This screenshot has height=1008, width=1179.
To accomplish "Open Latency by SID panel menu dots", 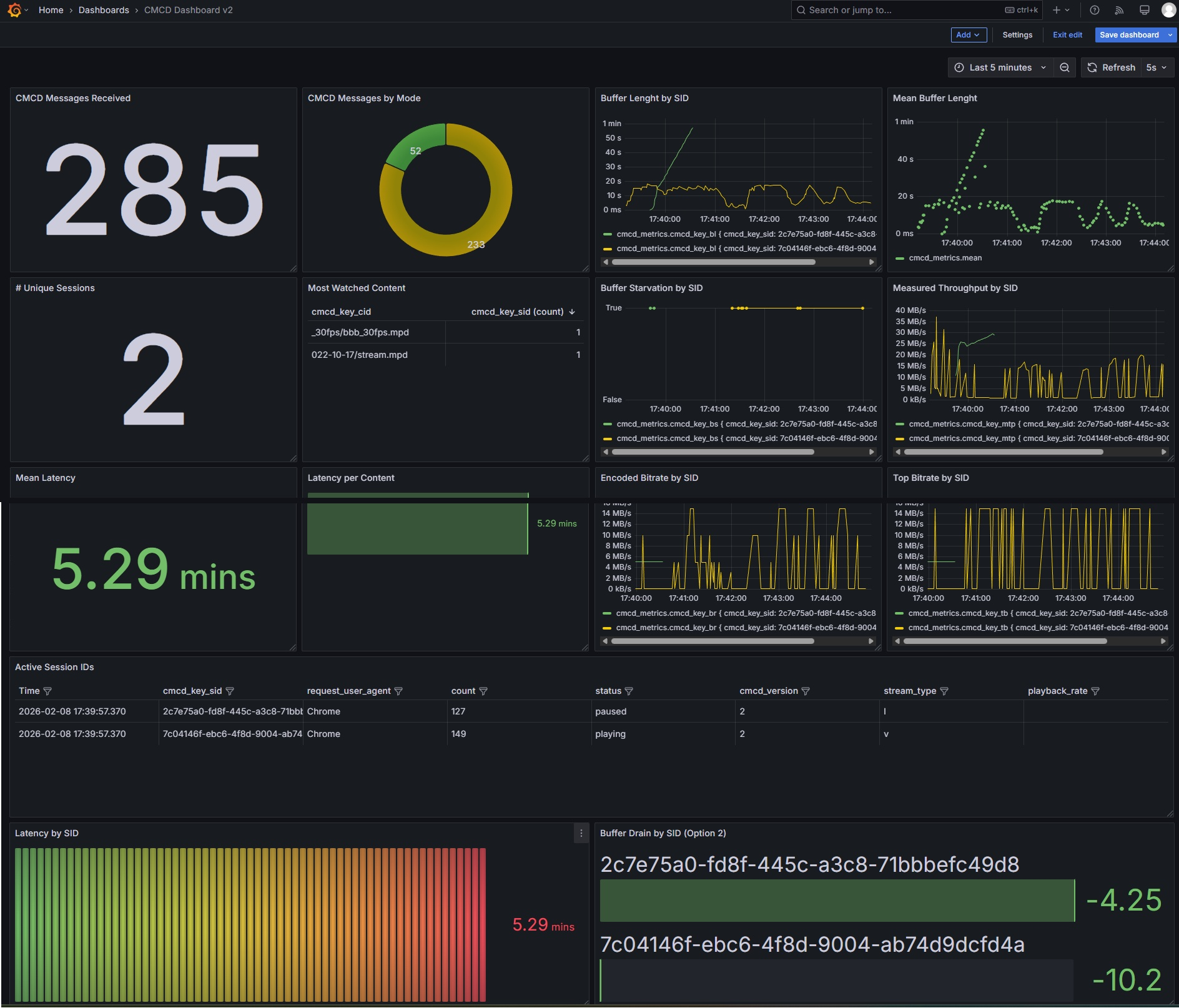I will [581, 833].
